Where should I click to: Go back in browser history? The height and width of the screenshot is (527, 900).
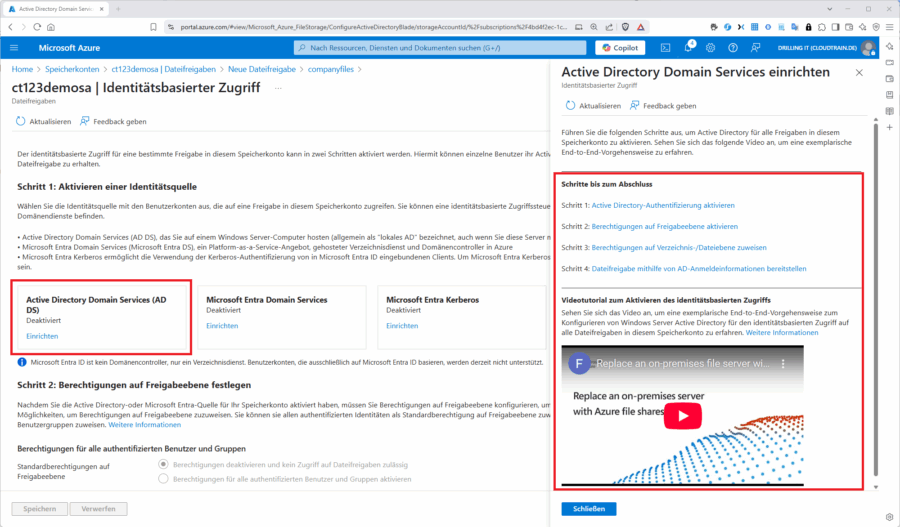click(10, 27)
